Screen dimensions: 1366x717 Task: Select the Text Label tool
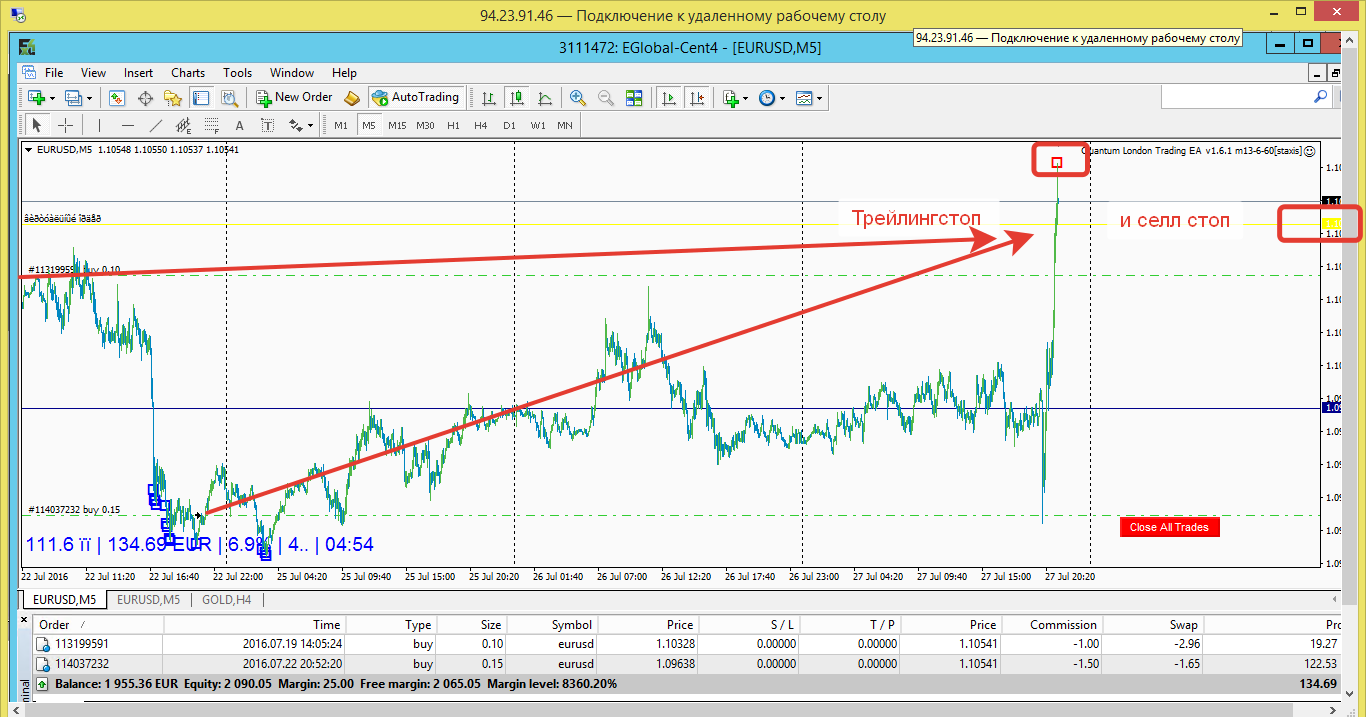(267, 125)
